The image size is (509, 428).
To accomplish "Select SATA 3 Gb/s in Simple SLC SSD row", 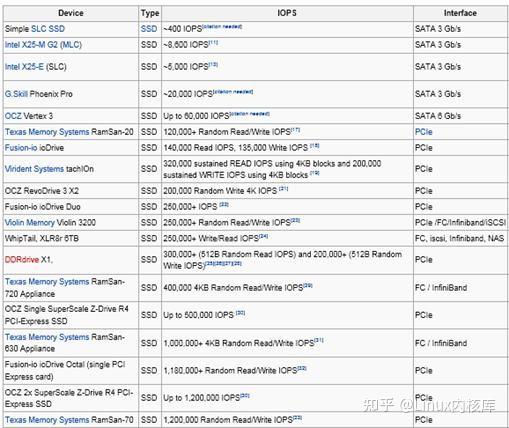I will click(x=460, y=29).
